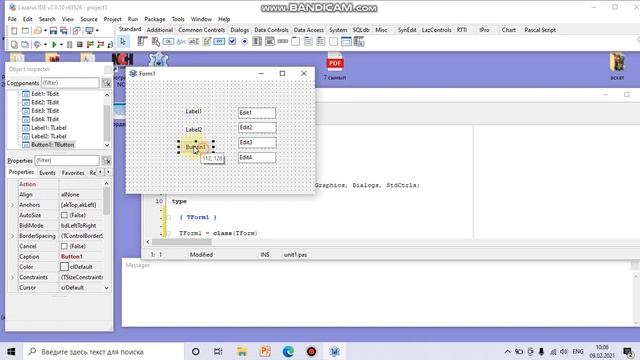640x360 pixels.
Task: Pick the TCheckBox component from the palette
Action: [x=232, y=41]
